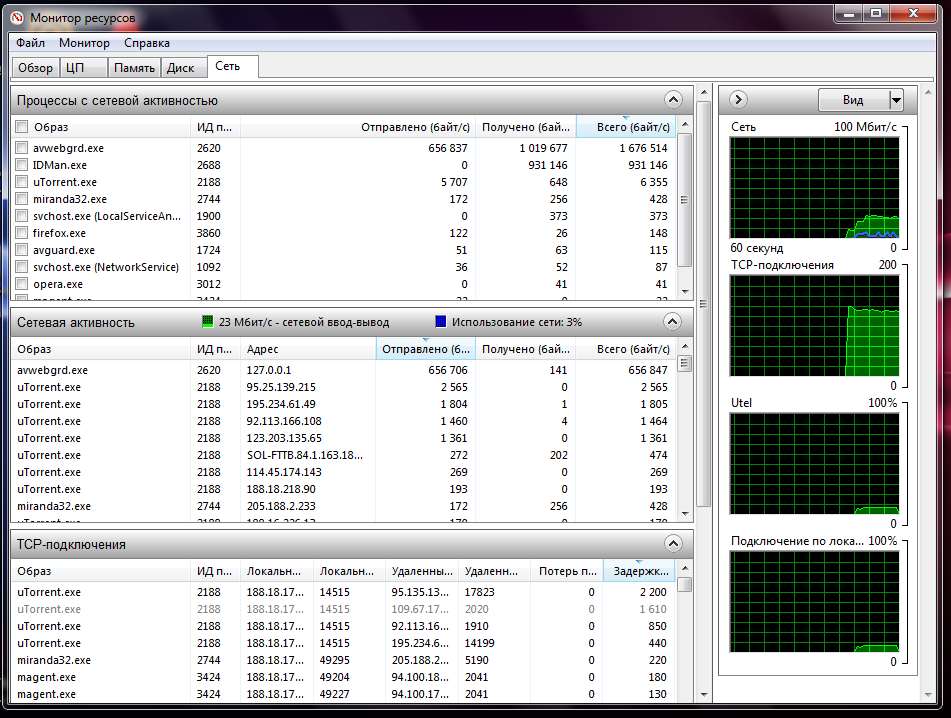Viewport: 951px width, 718px height.
Task: Open the Файл menu
Action: tap(30, 43)
